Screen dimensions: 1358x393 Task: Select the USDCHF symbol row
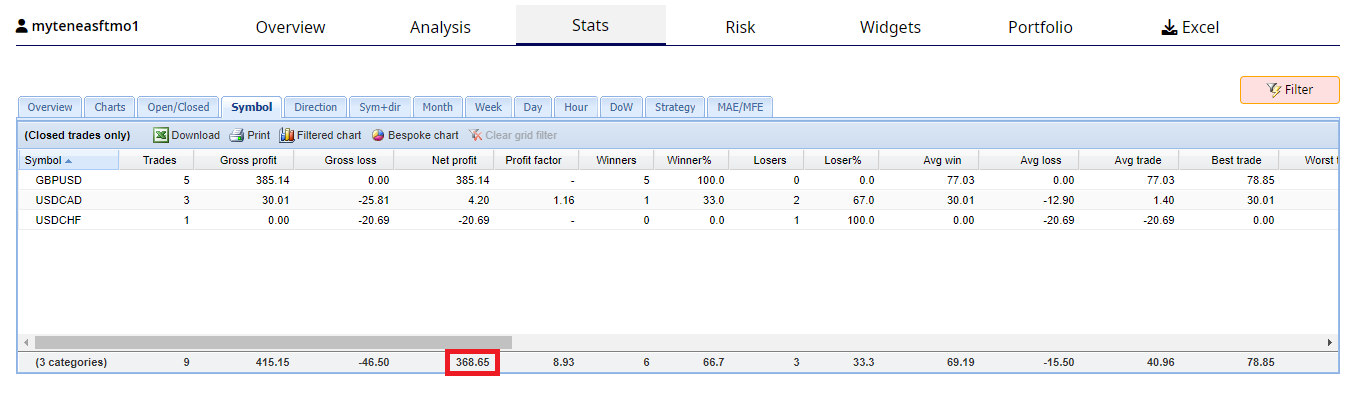678,220
